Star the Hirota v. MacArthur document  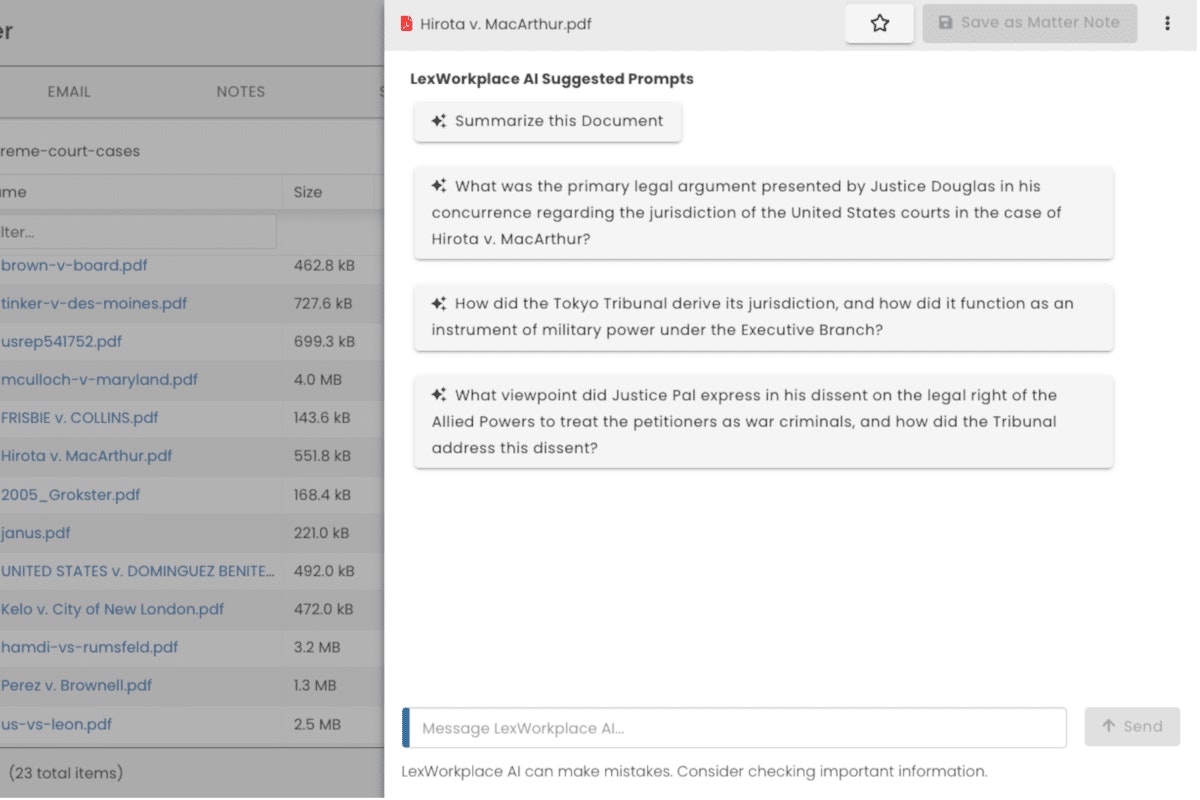point(879,23)
